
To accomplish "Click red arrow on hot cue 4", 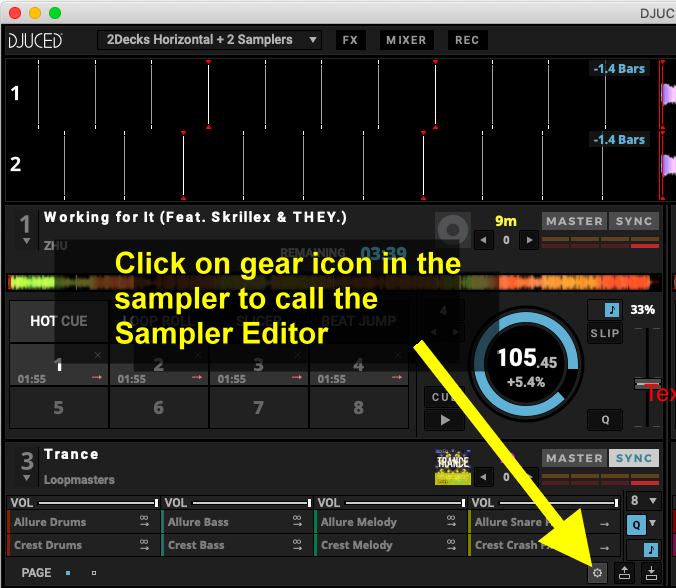I will (397, 377).
